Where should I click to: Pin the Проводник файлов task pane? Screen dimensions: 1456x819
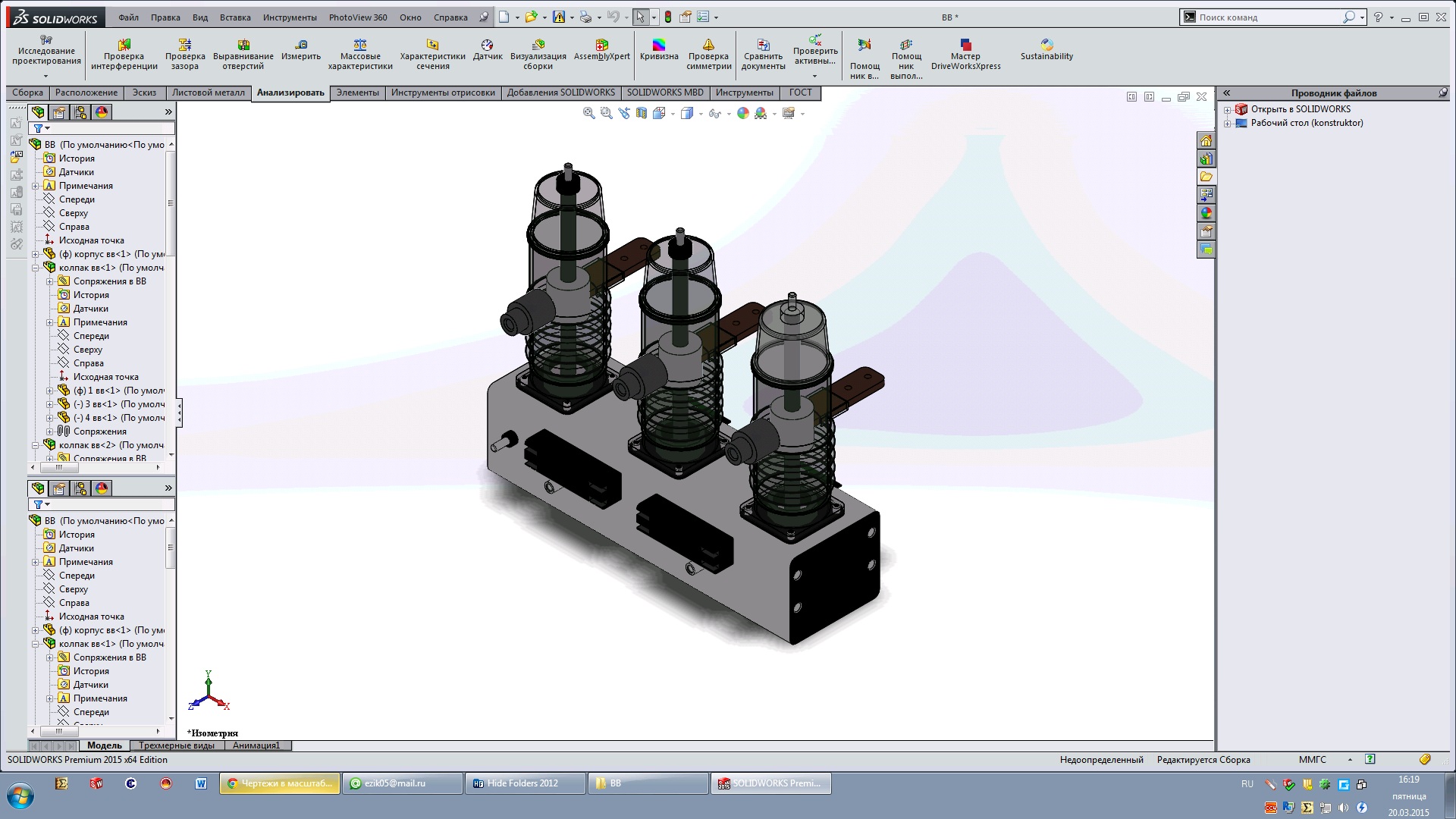tap(1443, 93)
